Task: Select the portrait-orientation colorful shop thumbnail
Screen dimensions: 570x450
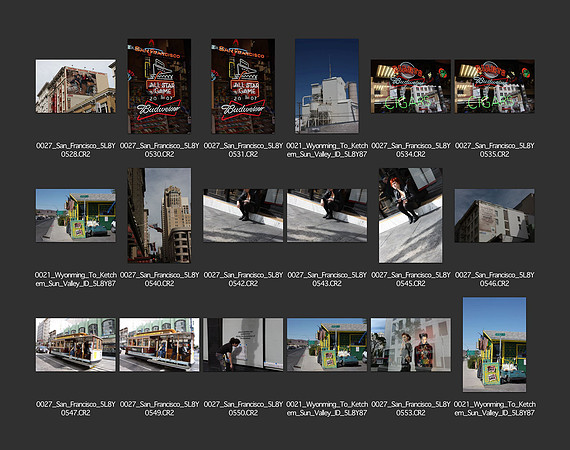Action: pyautogui.click(x=494, y=345)
